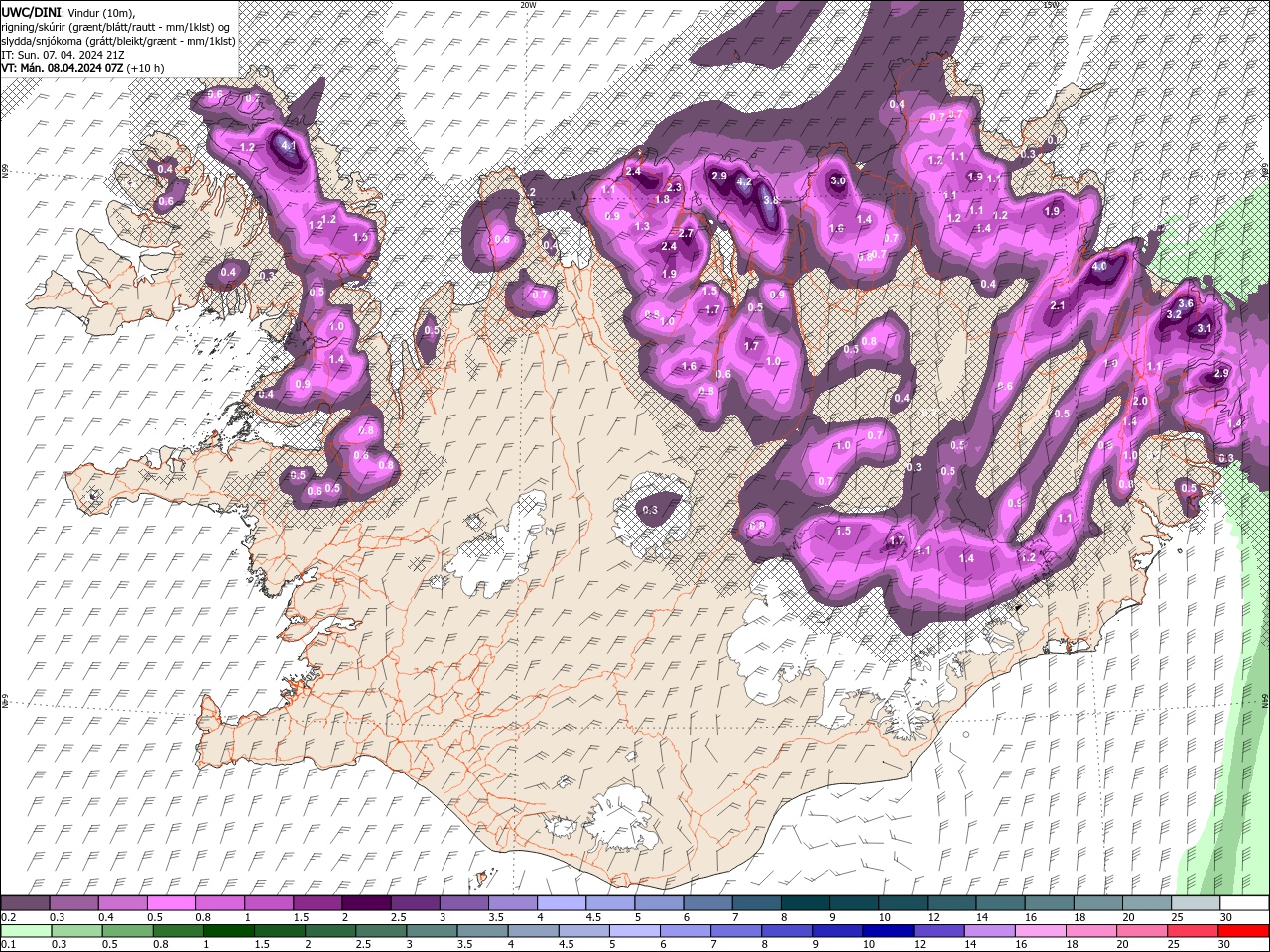Select the 2.3 value on the map
Image resolution: width=1270 pixels, height=952 pixels.
pyautogui.click(x=674, y=187)
